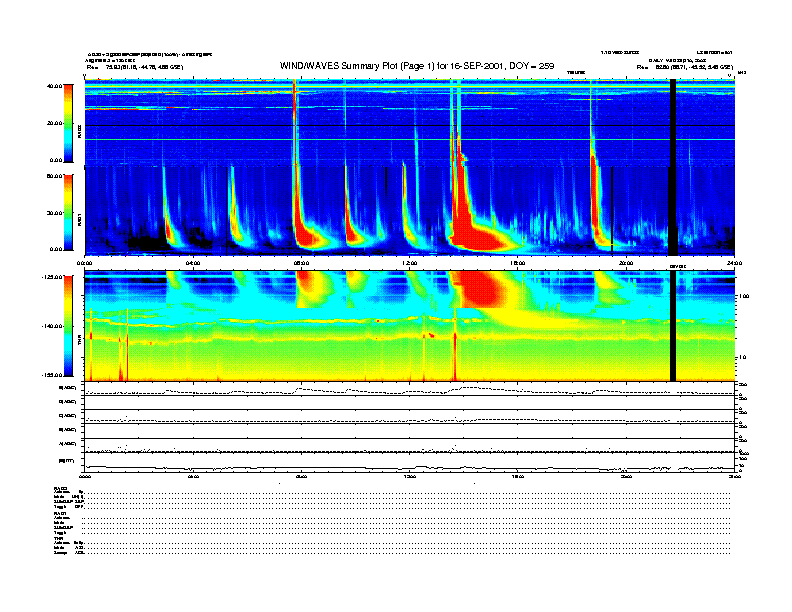Click the RAD1 intensity color bar
Viewport: 792px width, 612px height.
(68, 212)
